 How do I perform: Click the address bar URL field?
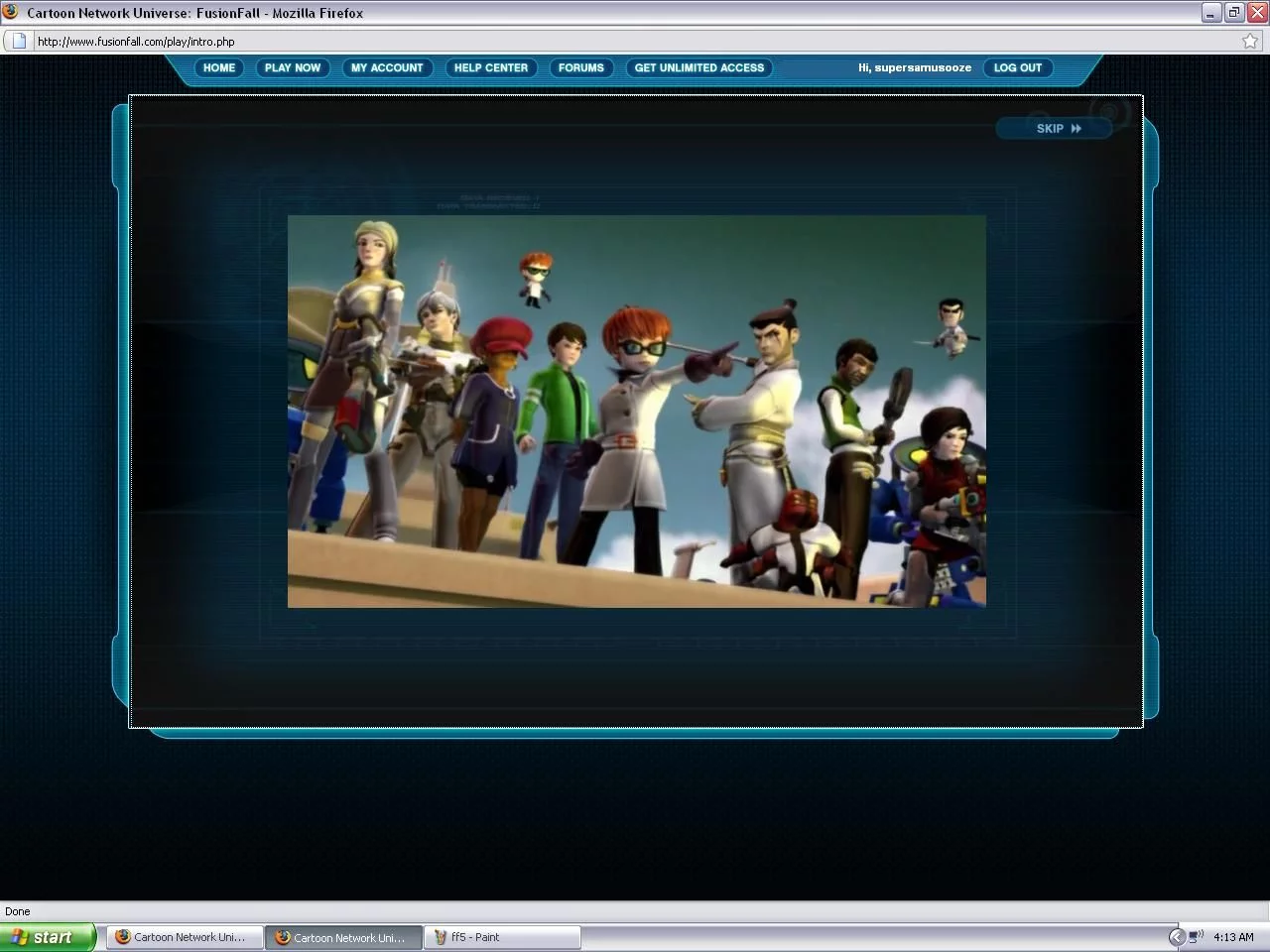coord(635,42)
